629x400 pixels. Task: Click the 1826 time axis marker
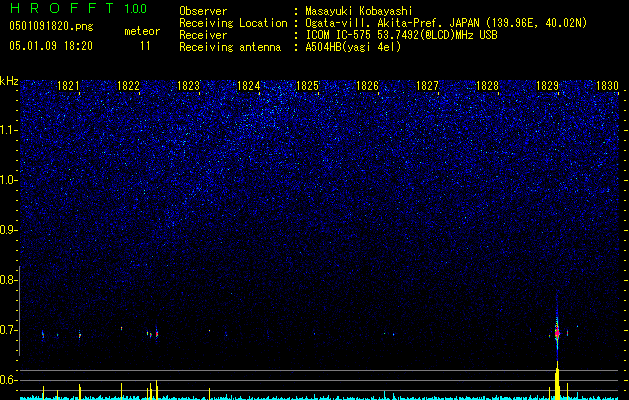(x=367, y=85)
